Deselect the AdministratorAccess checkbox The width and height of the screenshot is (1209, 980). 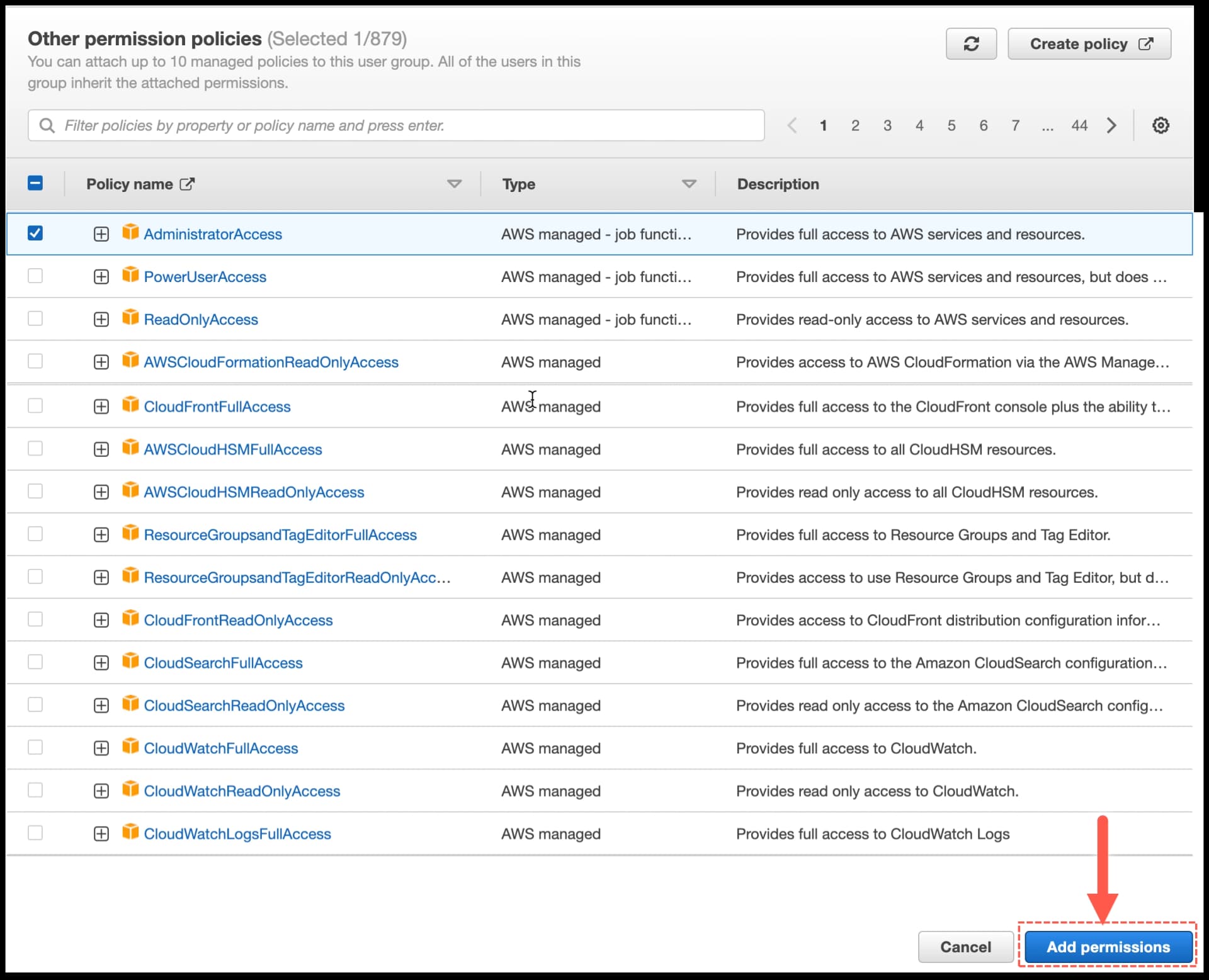pyautogui.click(x=35, y=234)
